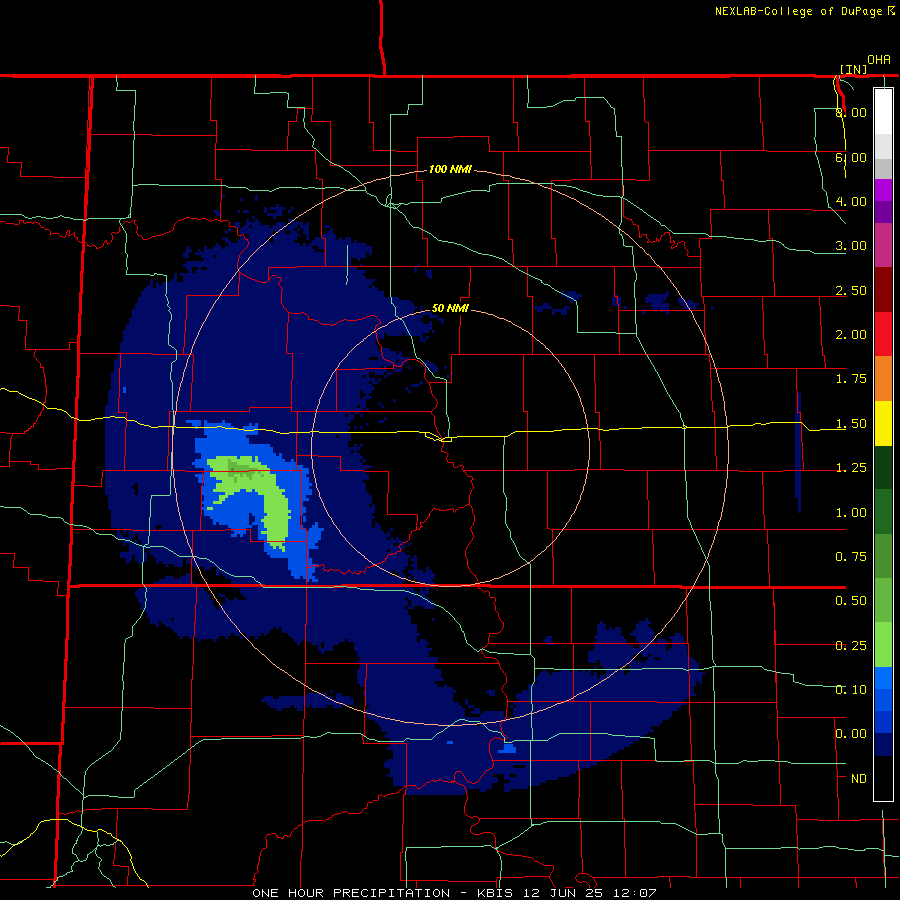Pick the orange swatch in the color scale
900x900 pixels.
(x=883, y=379)
